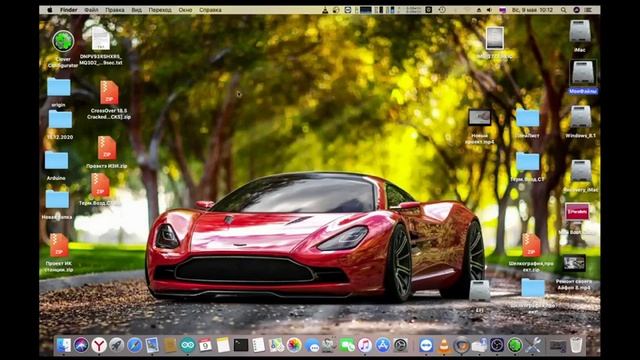The width and height of the screenshot is (640, 360).
Task: Select the iPhone repair mp4 thumbnail
Action: [574, 263]
